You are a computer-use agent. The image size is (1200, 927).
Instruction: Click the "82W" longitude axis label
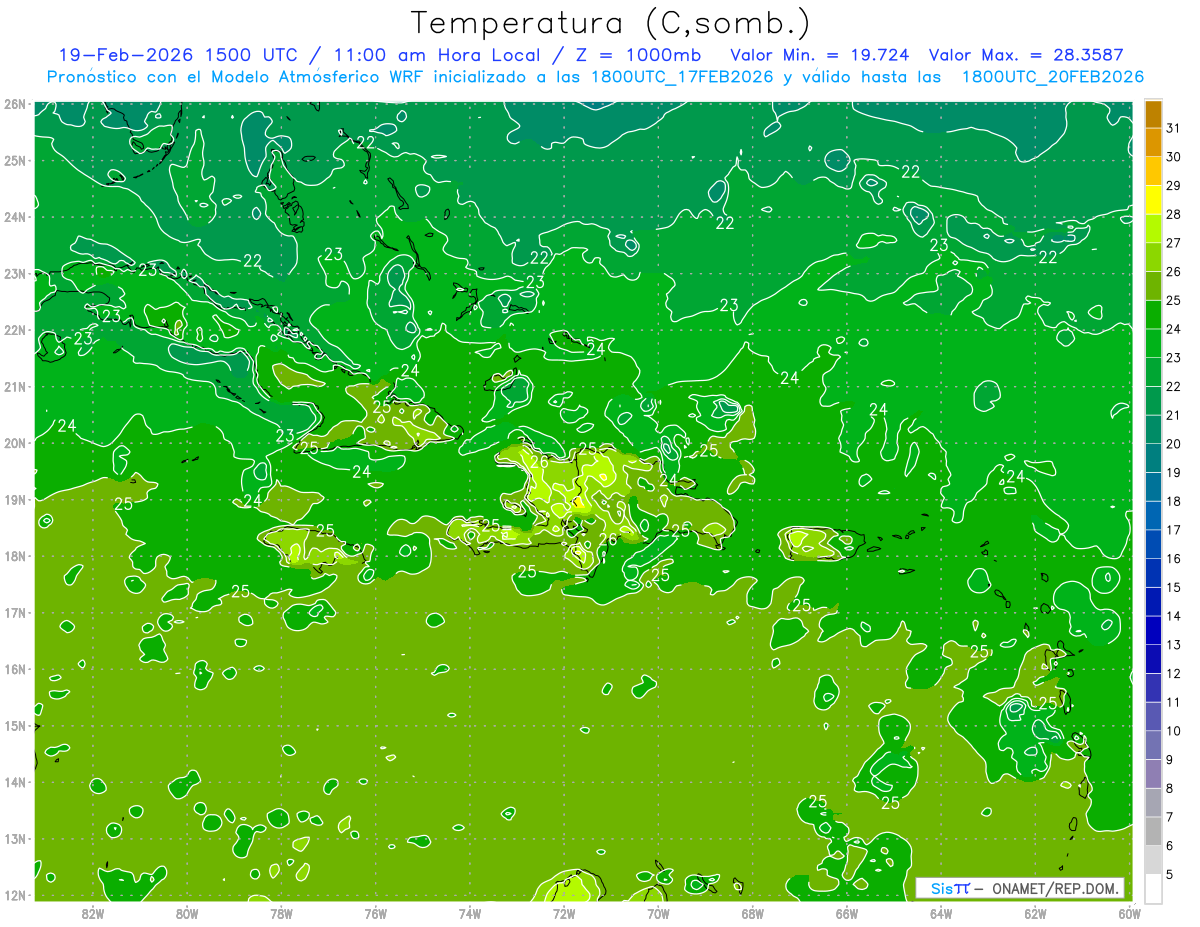click(93, 913)
